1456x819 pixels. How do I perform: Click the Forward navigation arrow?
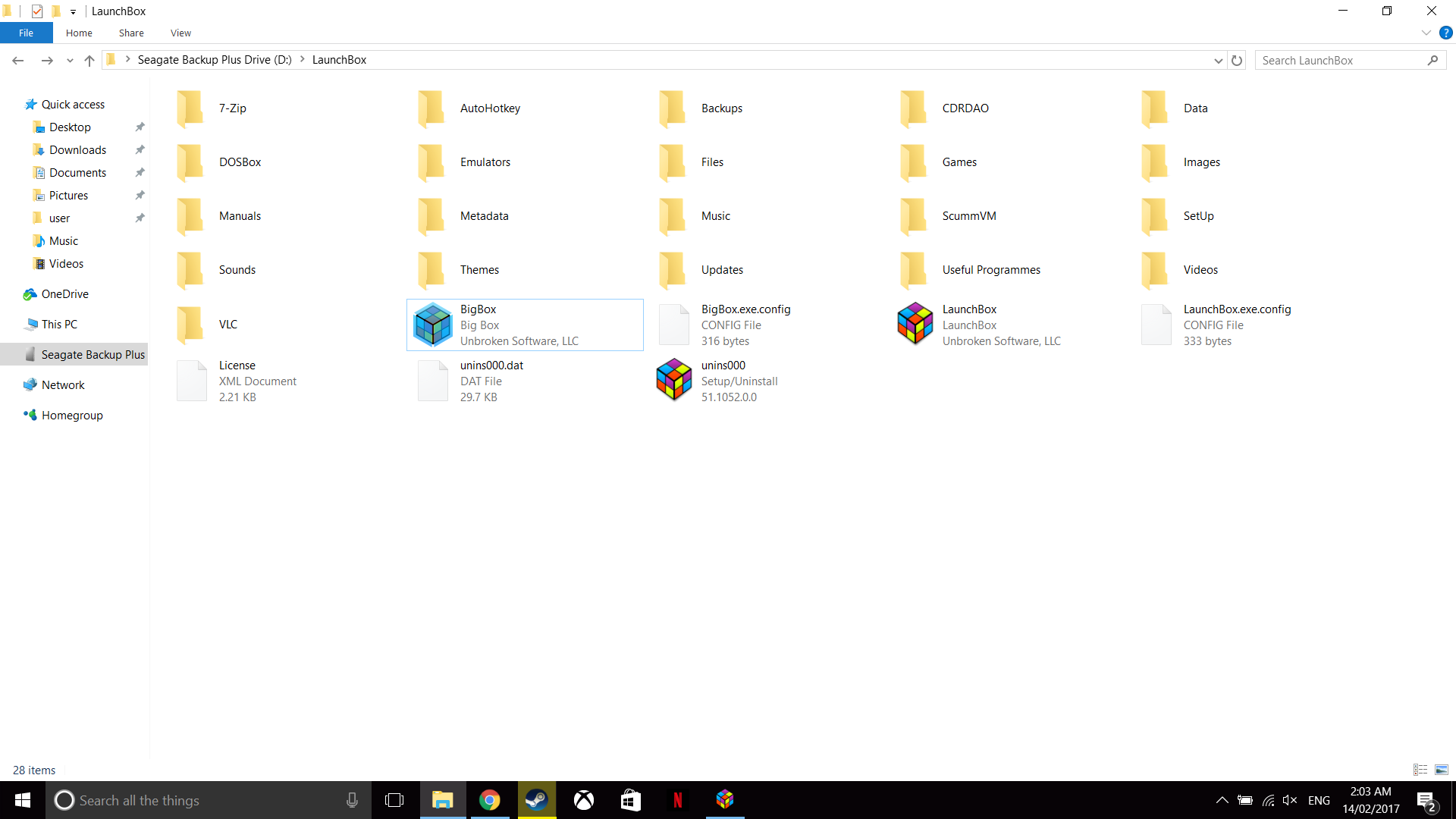point(47,60)
